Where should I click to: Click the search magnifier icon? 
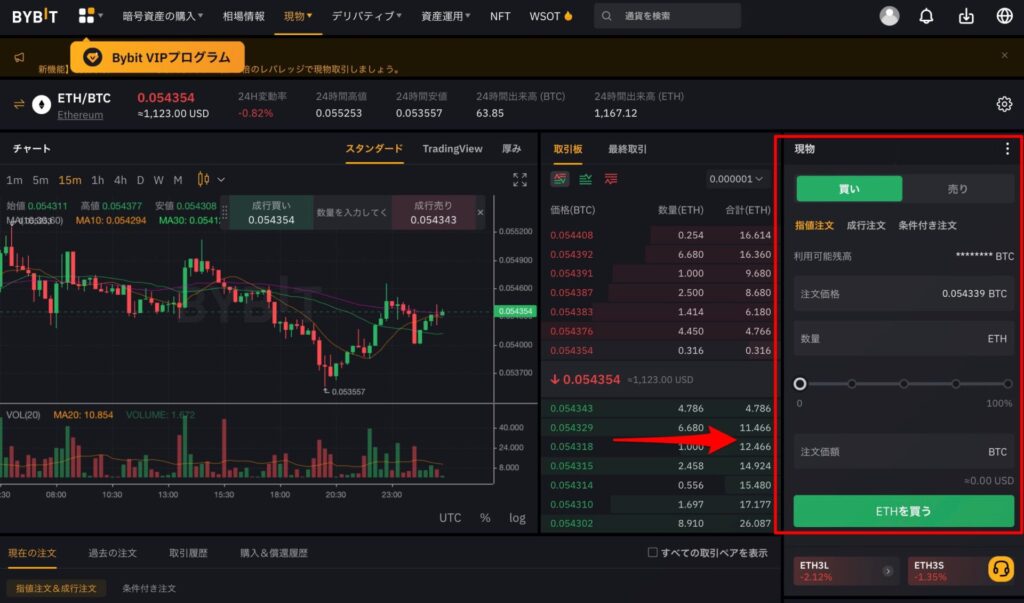pyautogui.click(x=607, y=16)
